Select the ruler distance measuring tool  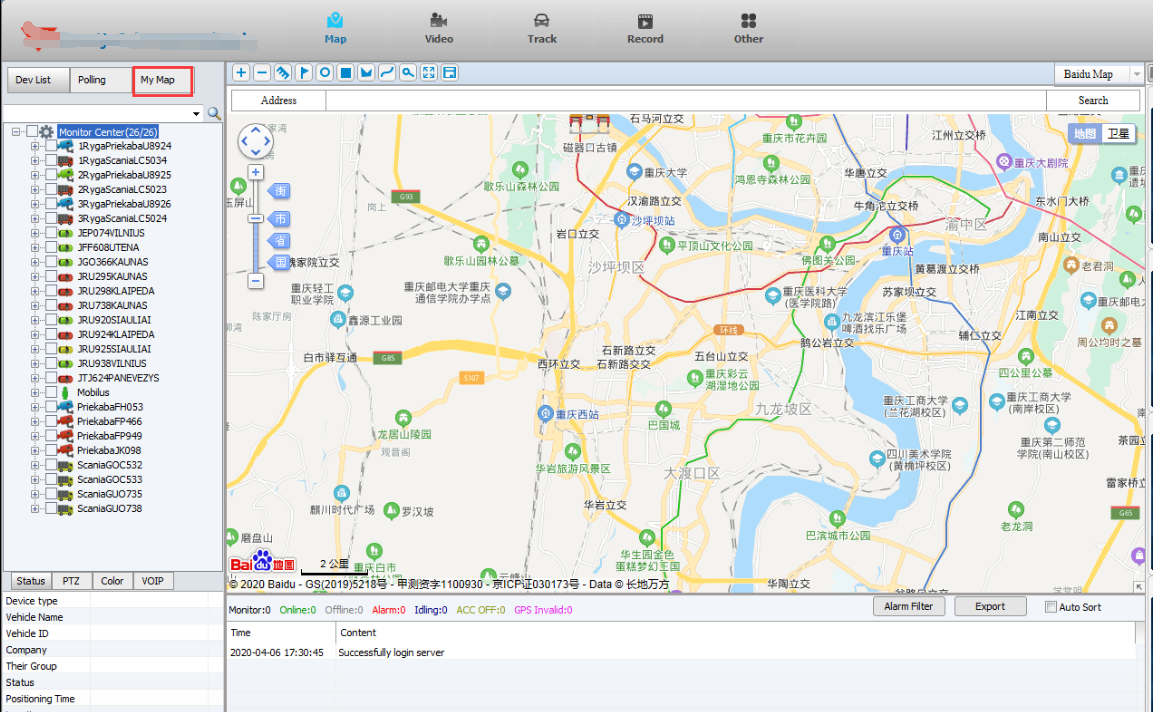pos(282,72)
